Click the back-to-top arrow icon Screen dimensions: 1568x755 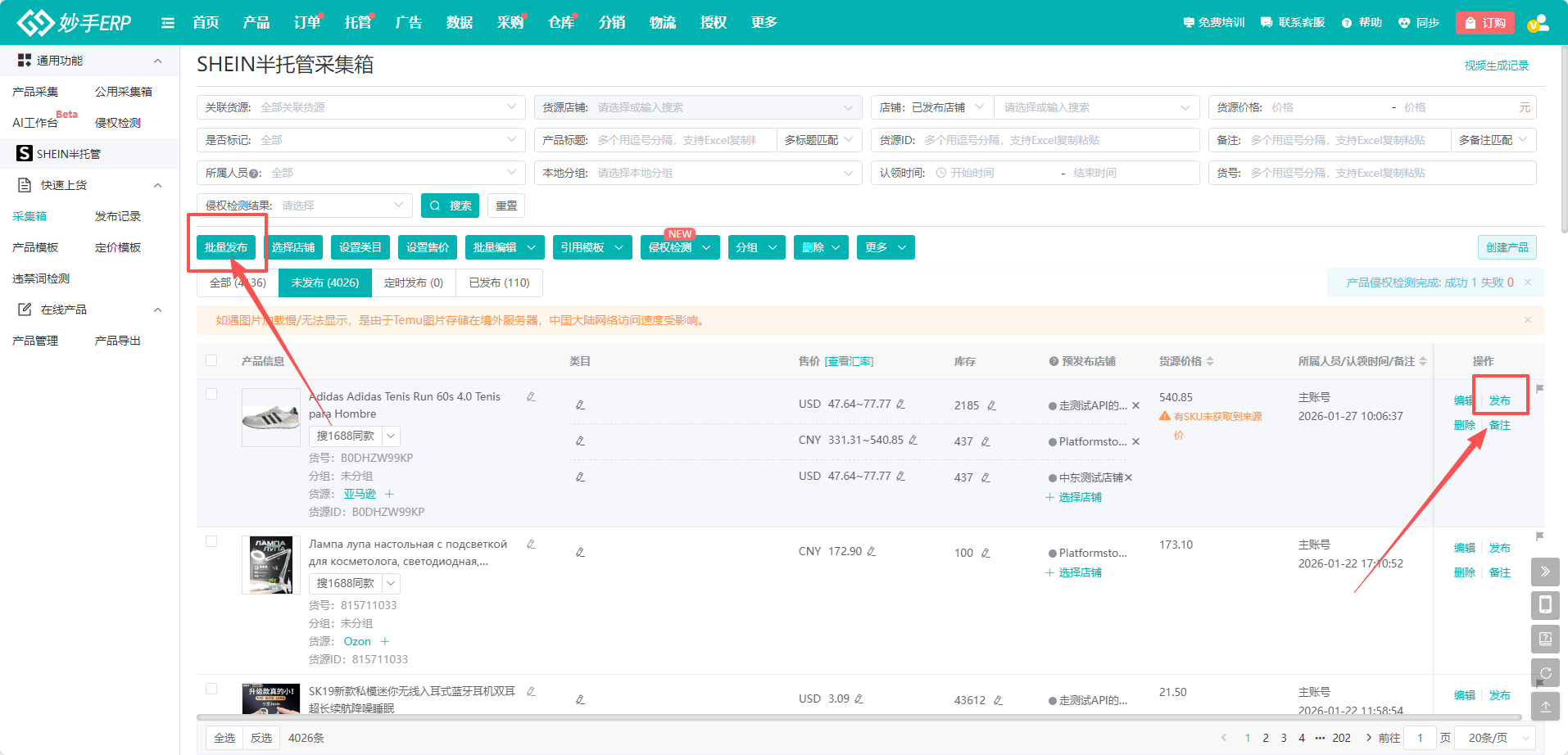1544,706
